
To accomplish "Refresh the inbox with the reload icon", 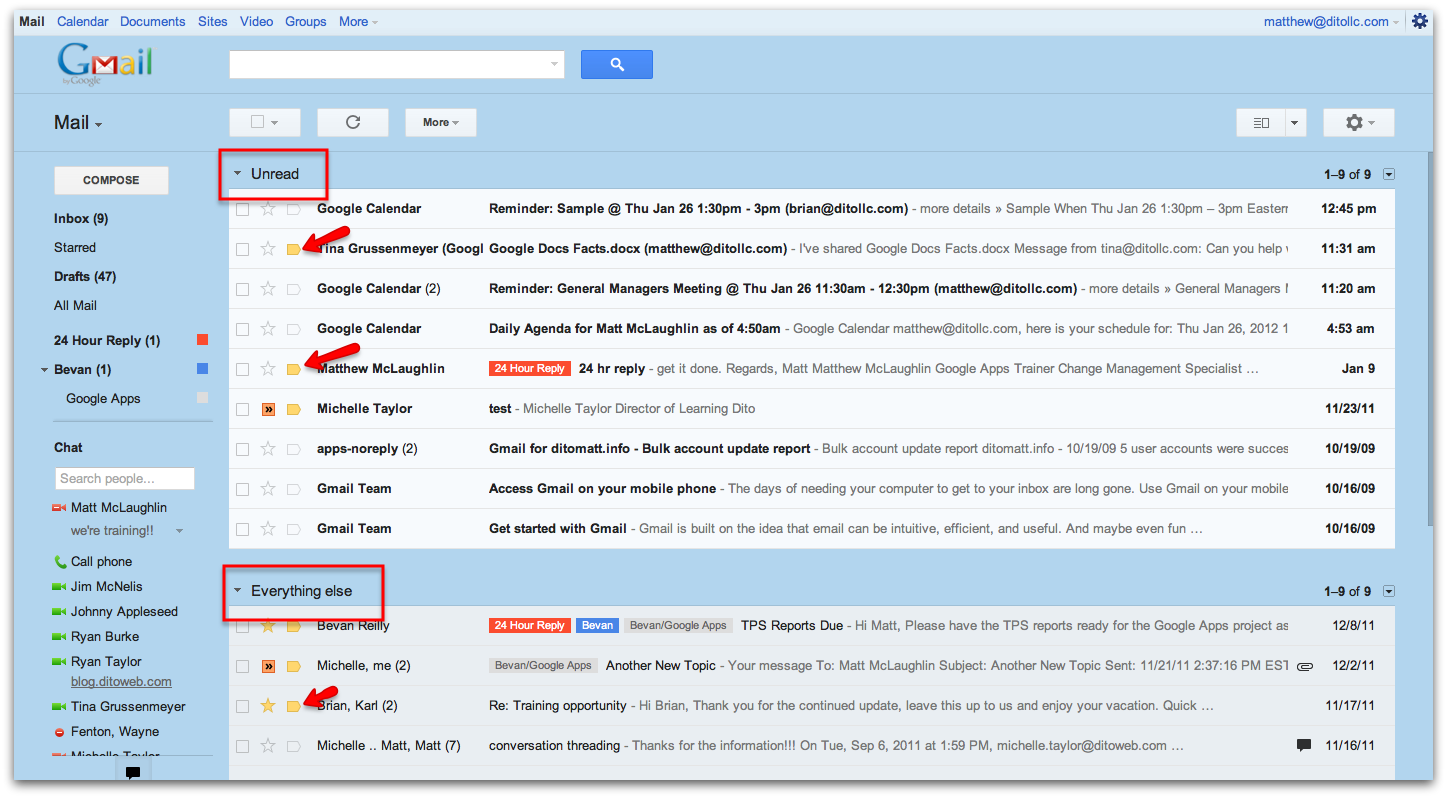I will click(352, 122).
